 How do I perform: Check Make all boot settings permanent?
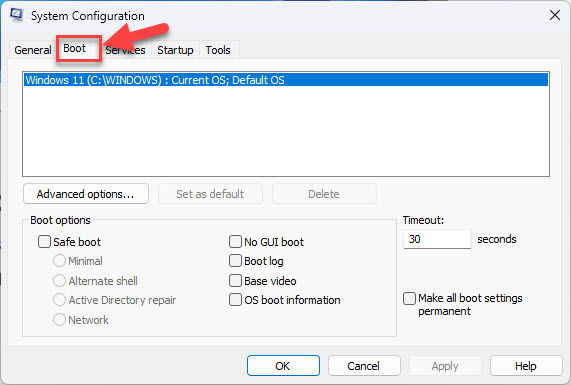coord(409,298)
